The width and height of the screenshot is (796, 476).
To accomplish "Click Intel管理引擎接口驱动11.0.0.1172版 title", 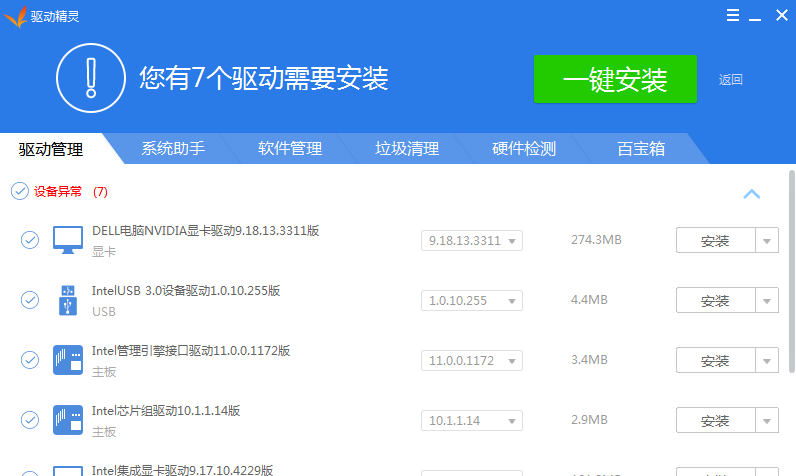I will click(x=191, y=351).
